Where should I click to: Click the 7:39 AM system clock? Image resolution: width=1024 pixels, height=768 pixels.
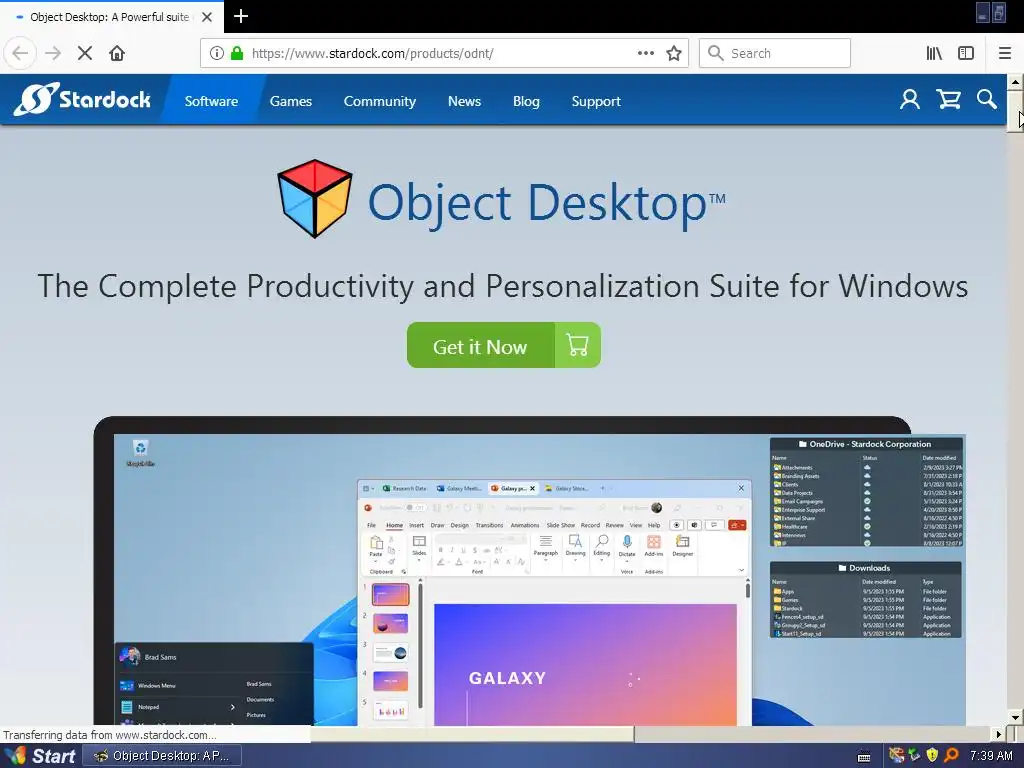[991, 756]
